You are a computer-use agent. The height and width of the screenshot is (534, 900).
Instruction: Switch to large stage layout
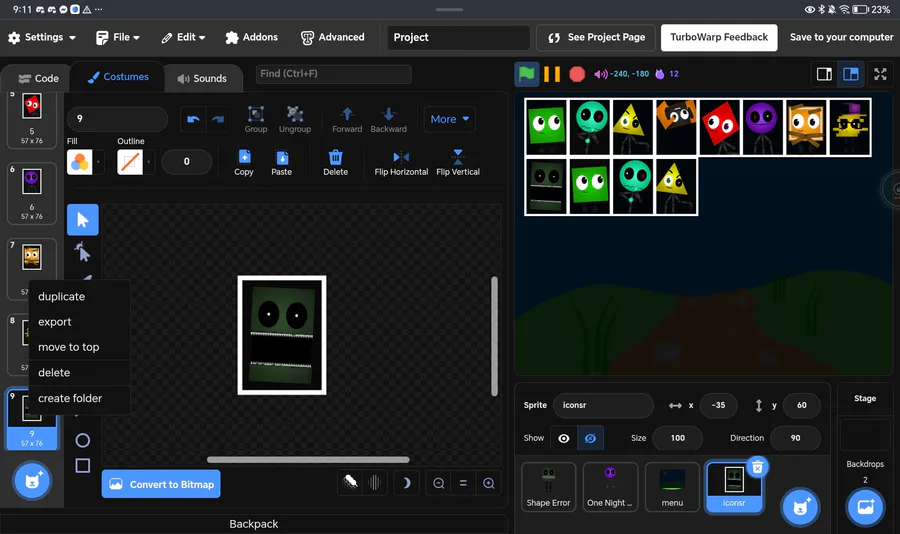(x=851, y=74)
